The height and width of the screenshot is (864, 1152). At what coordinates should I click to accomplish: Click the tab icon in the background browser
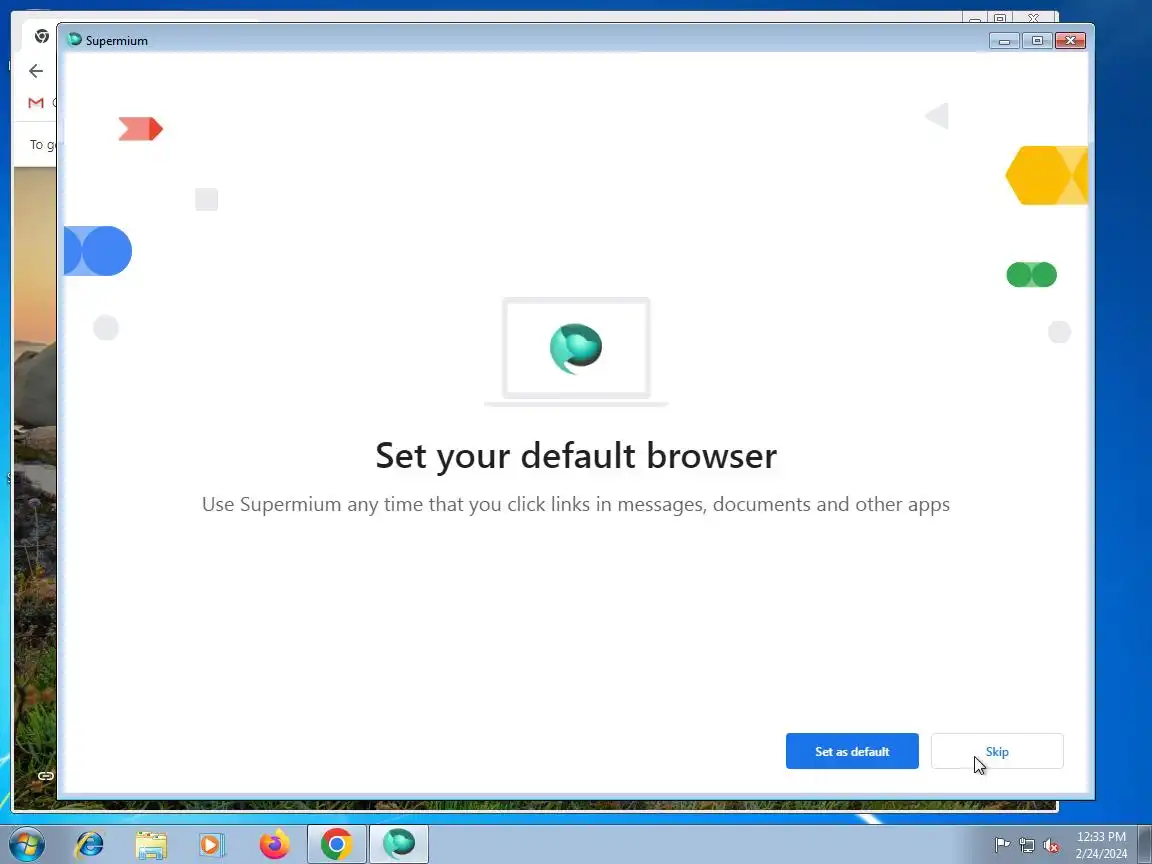point(42,36)
